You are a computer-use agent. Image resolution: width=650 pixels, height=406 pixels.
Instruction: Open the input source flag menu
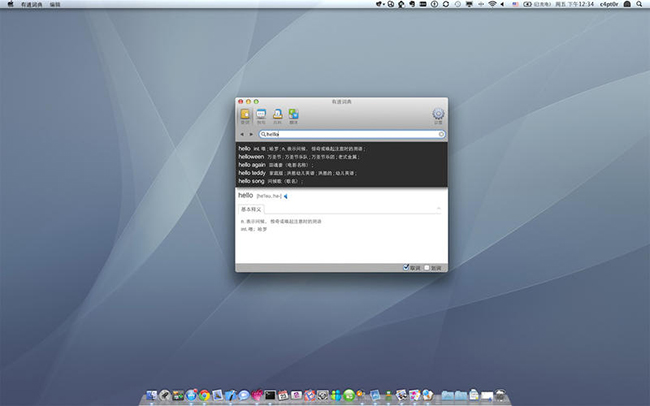point(515,4)
